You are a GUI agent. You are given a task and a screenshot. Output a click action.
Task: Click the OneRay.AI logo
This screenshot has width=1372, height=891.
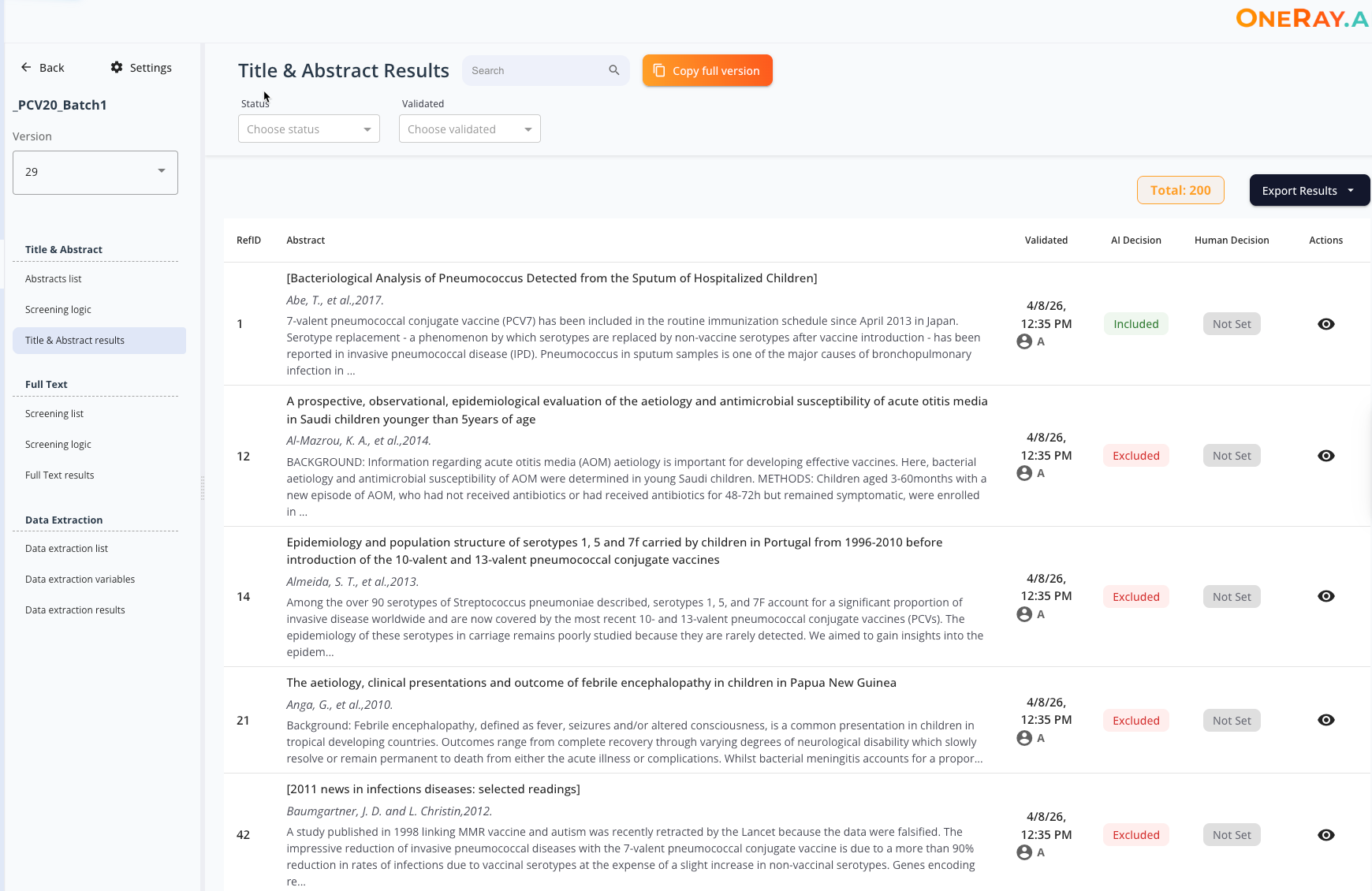[1301, 18]
